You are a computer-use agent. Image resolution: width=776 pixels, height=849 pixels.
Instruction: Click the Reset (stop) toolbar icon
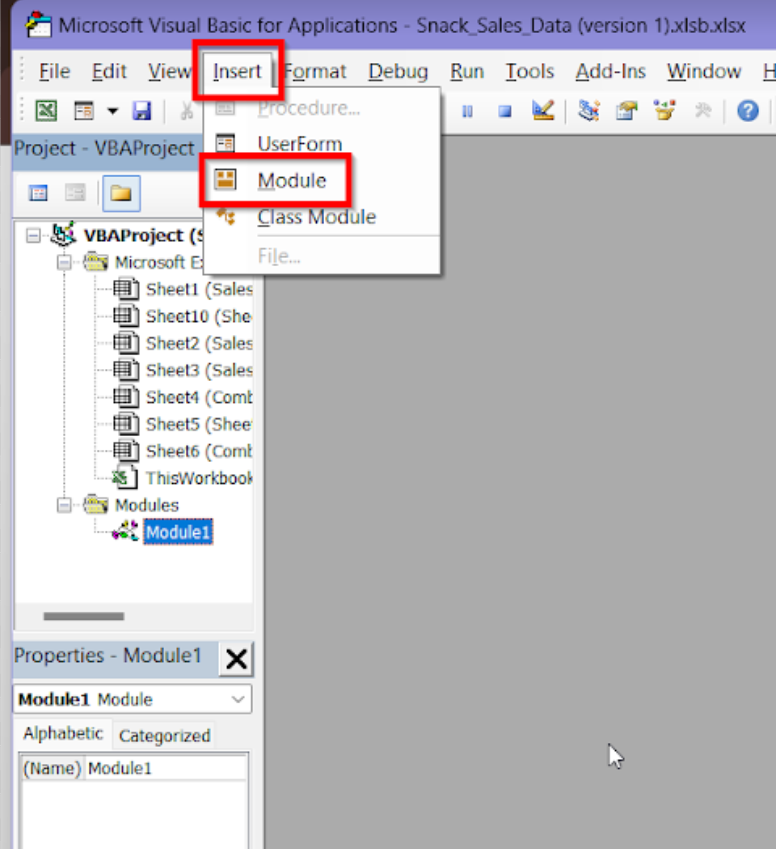[505, 112]
